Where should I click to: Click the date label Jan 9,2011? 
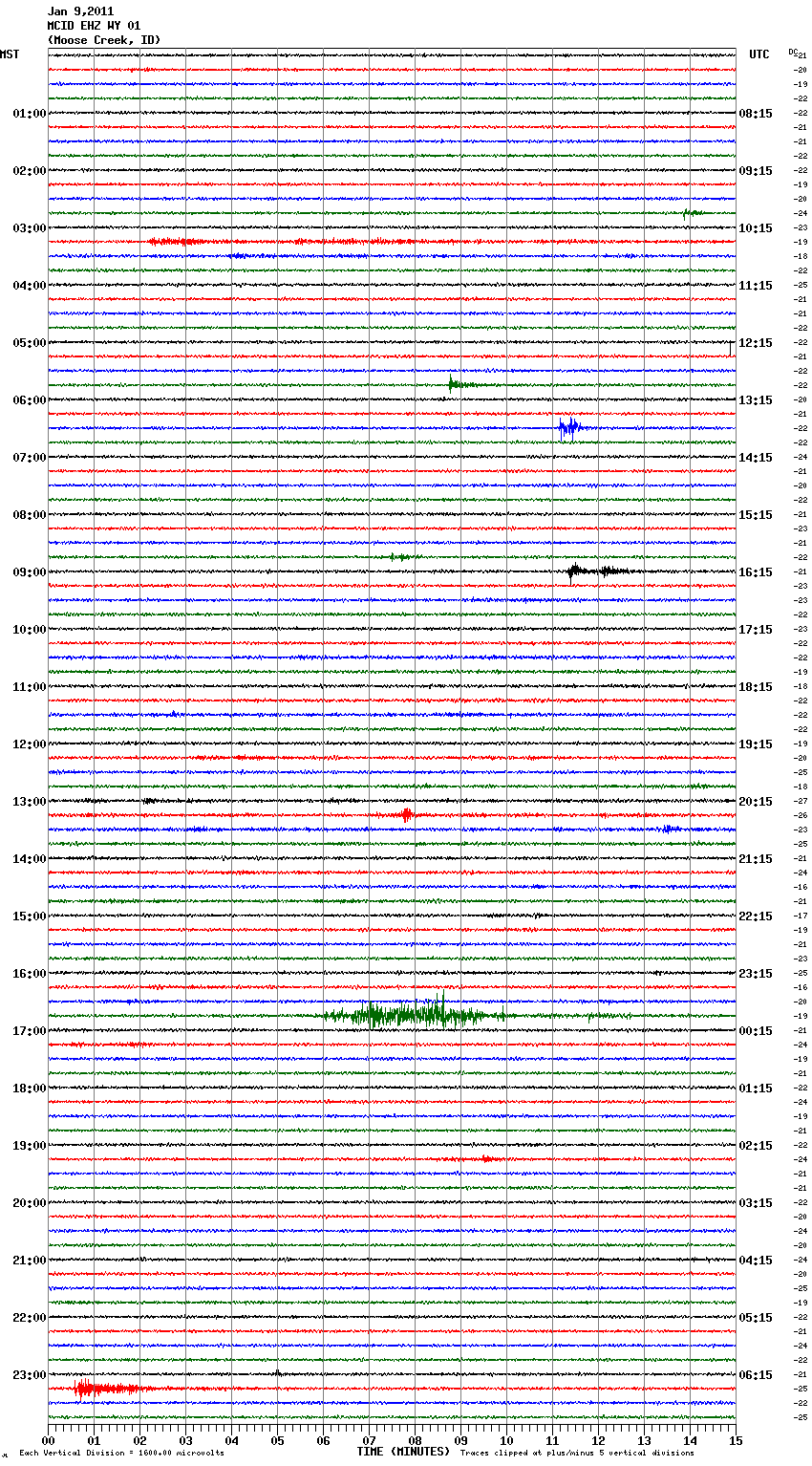tap(80, 11)
